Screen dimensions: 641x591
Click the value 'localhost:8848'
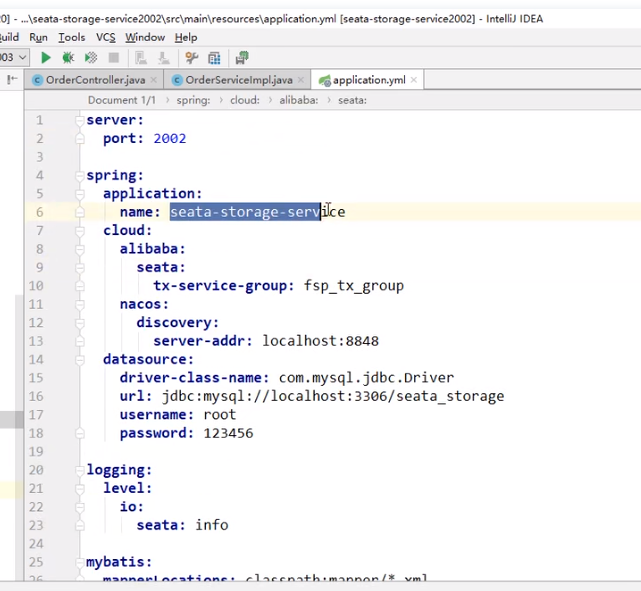(x=320, y=341)
